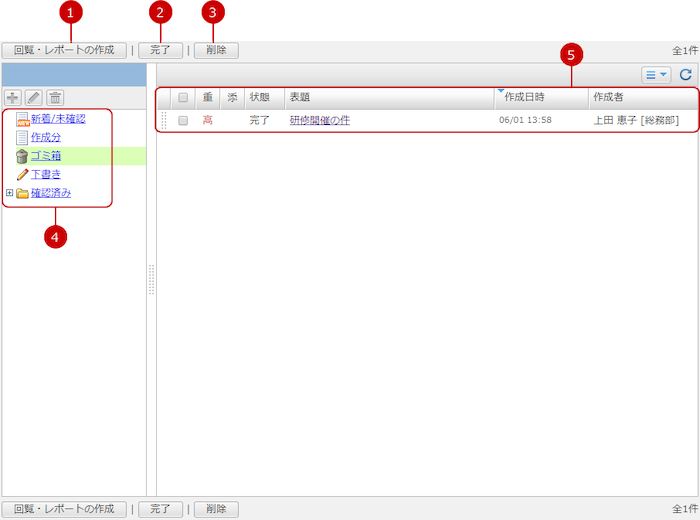Open the list view options dropdown
The image size is (700, 520).
pos(656,75)
